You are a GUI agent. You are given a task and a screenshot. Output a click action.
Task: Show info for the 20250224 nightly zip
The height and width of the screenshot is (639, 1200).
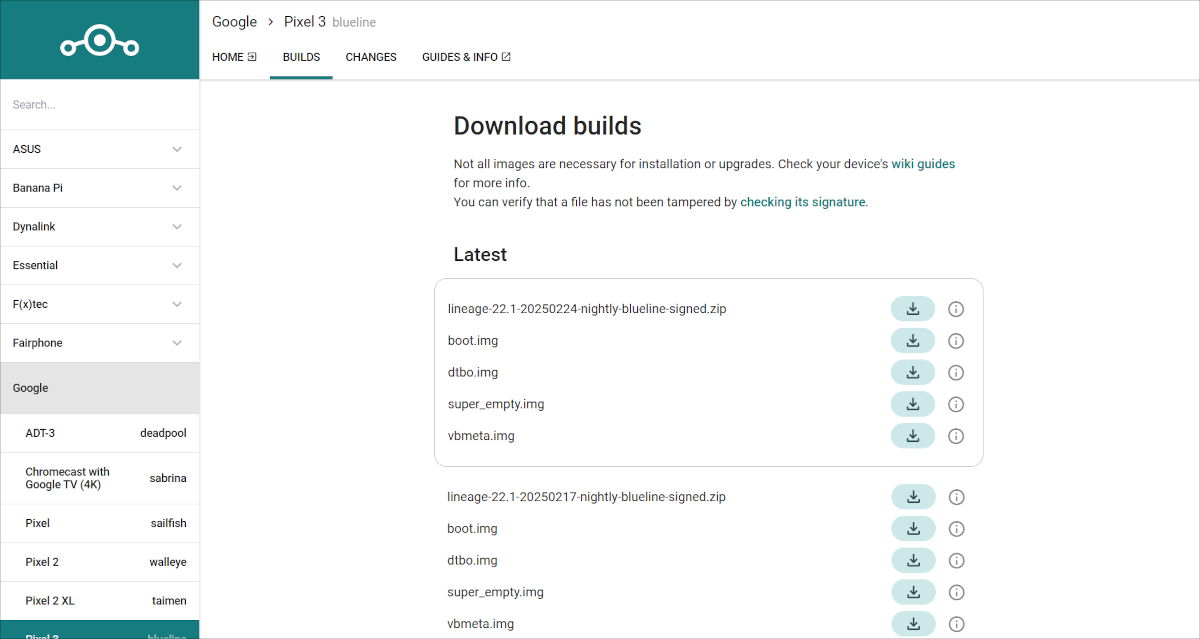tap(955, 309)
